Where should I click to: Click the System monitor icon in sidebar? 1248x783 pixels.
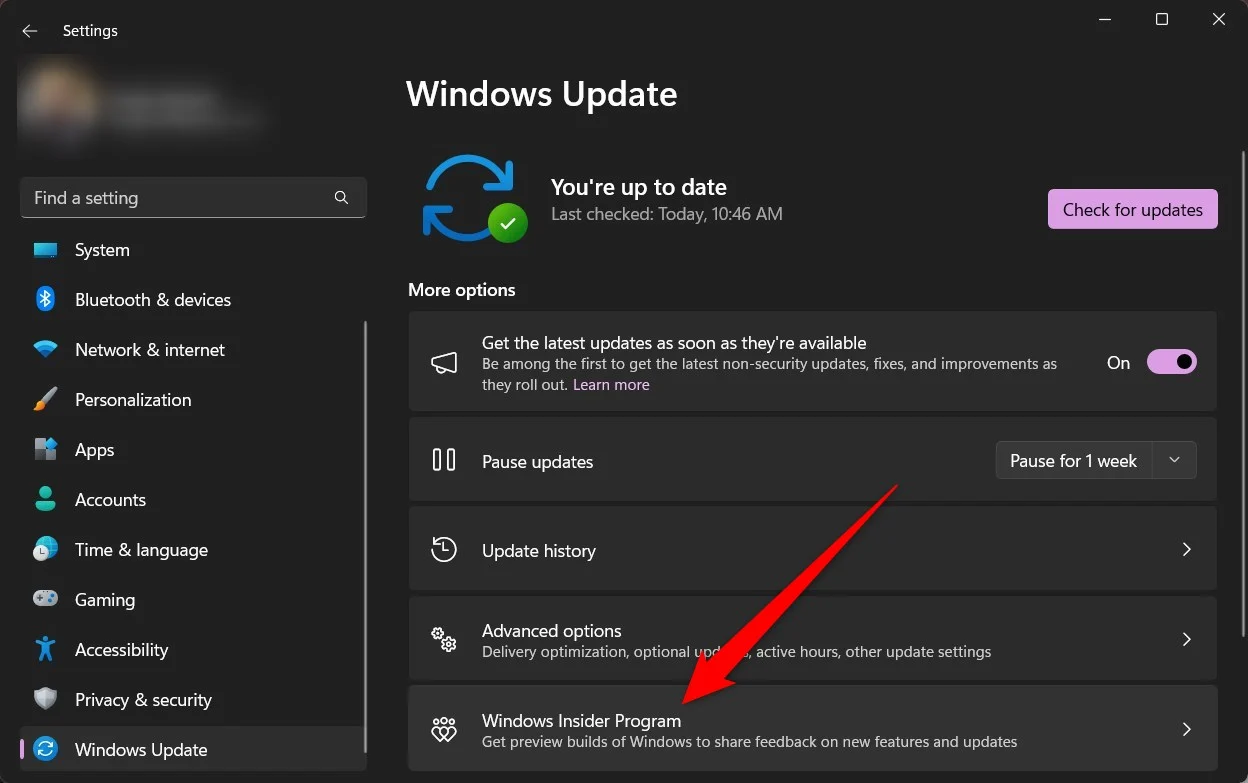(x=45, y=250)
